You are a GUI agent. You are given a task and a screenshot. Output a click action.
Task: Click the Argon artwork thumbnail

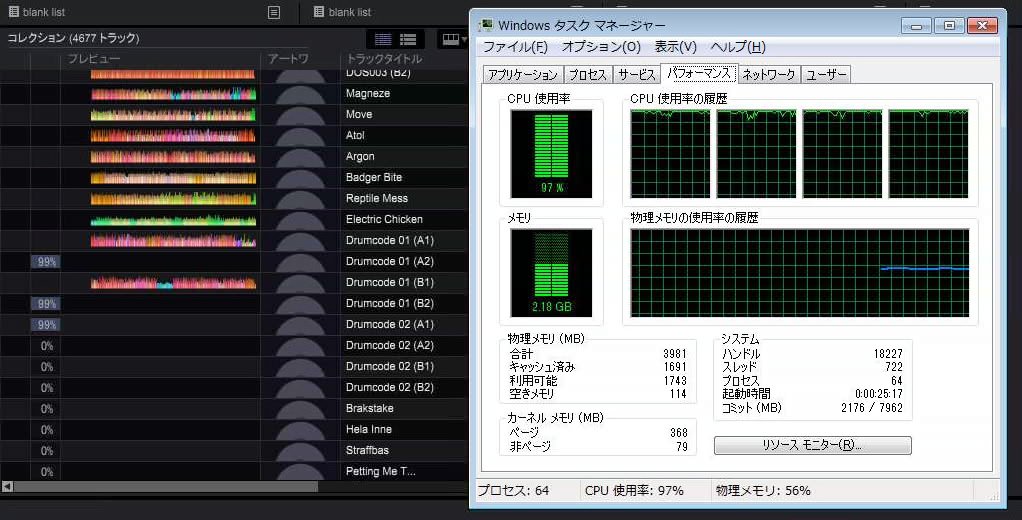click(x=300, y=157)
